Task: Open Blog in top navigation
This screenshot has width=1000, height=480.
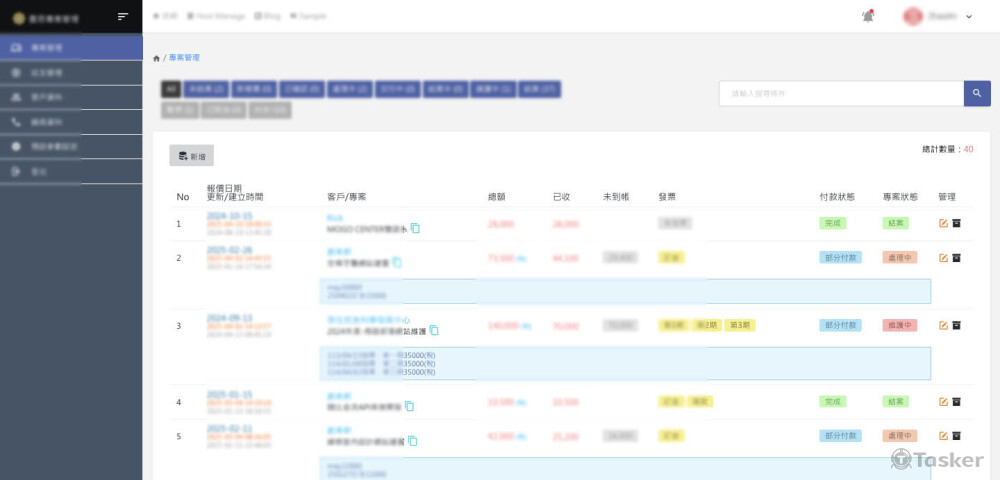Action: [268, 16]
